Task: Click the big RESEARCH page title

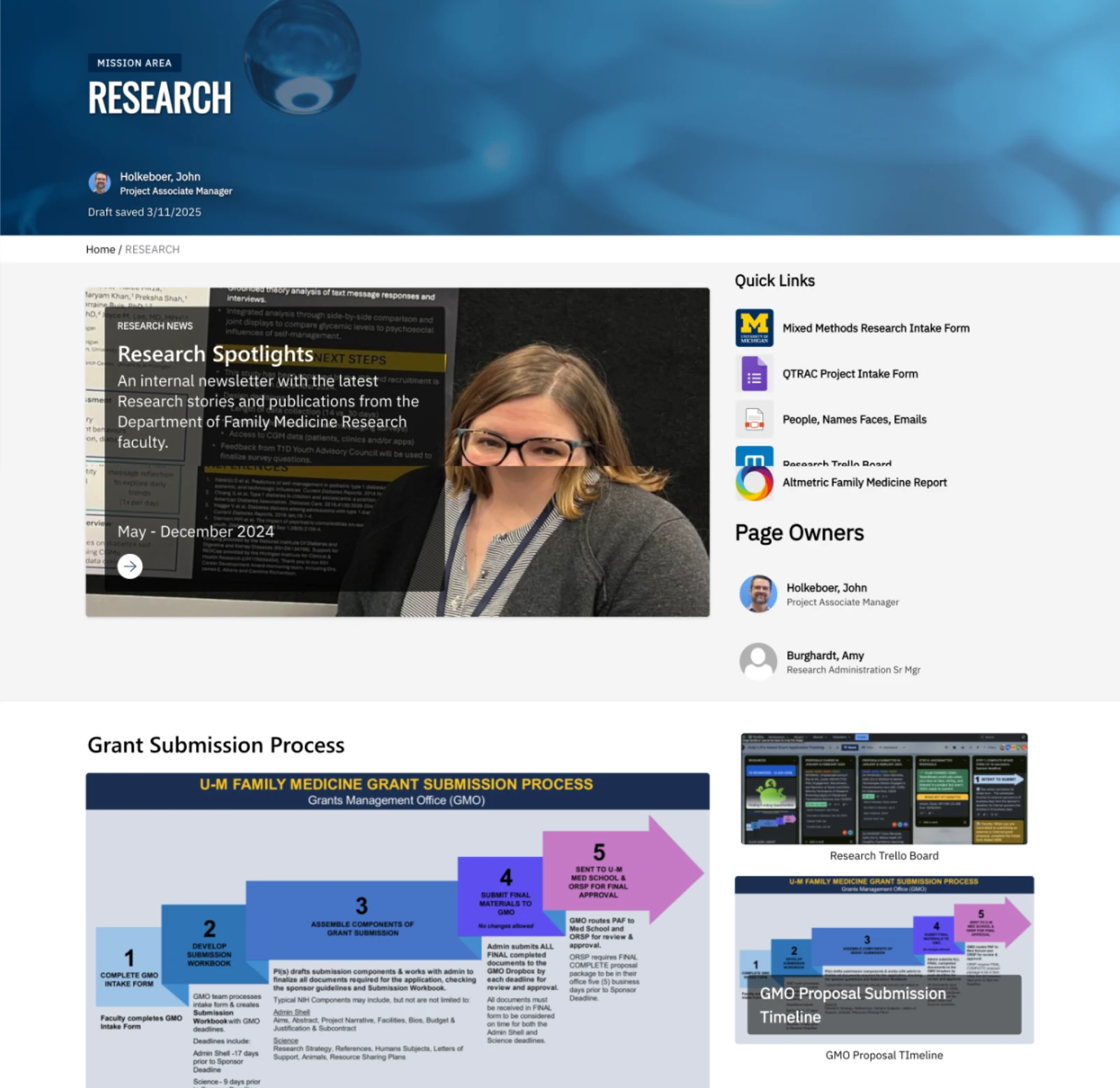Action: (160, 98)
